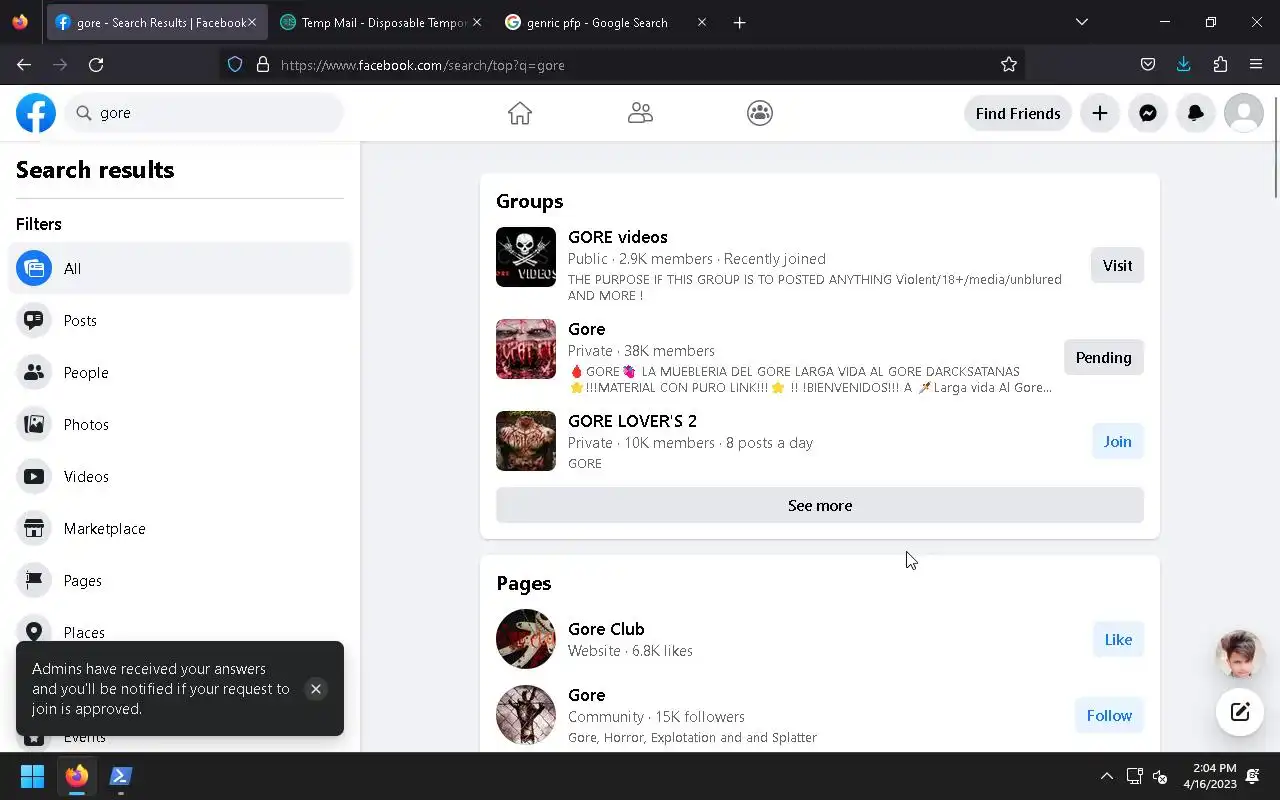Follow the Gore community page
The width and height of the screenshot is (1280, 800).
[1109, 715]
